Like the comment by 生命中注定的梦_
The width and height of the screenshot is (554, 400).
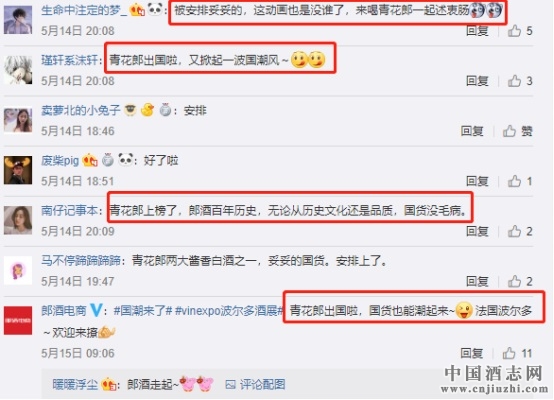coord(514,31)
